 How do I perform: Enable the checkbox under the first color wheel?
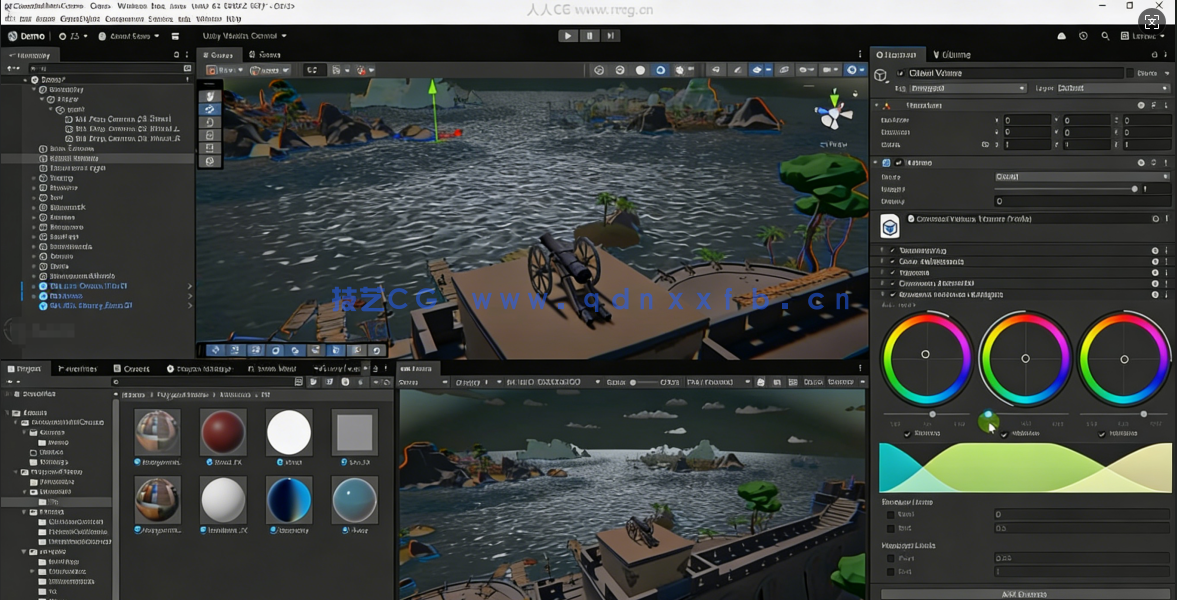point(908,434)
